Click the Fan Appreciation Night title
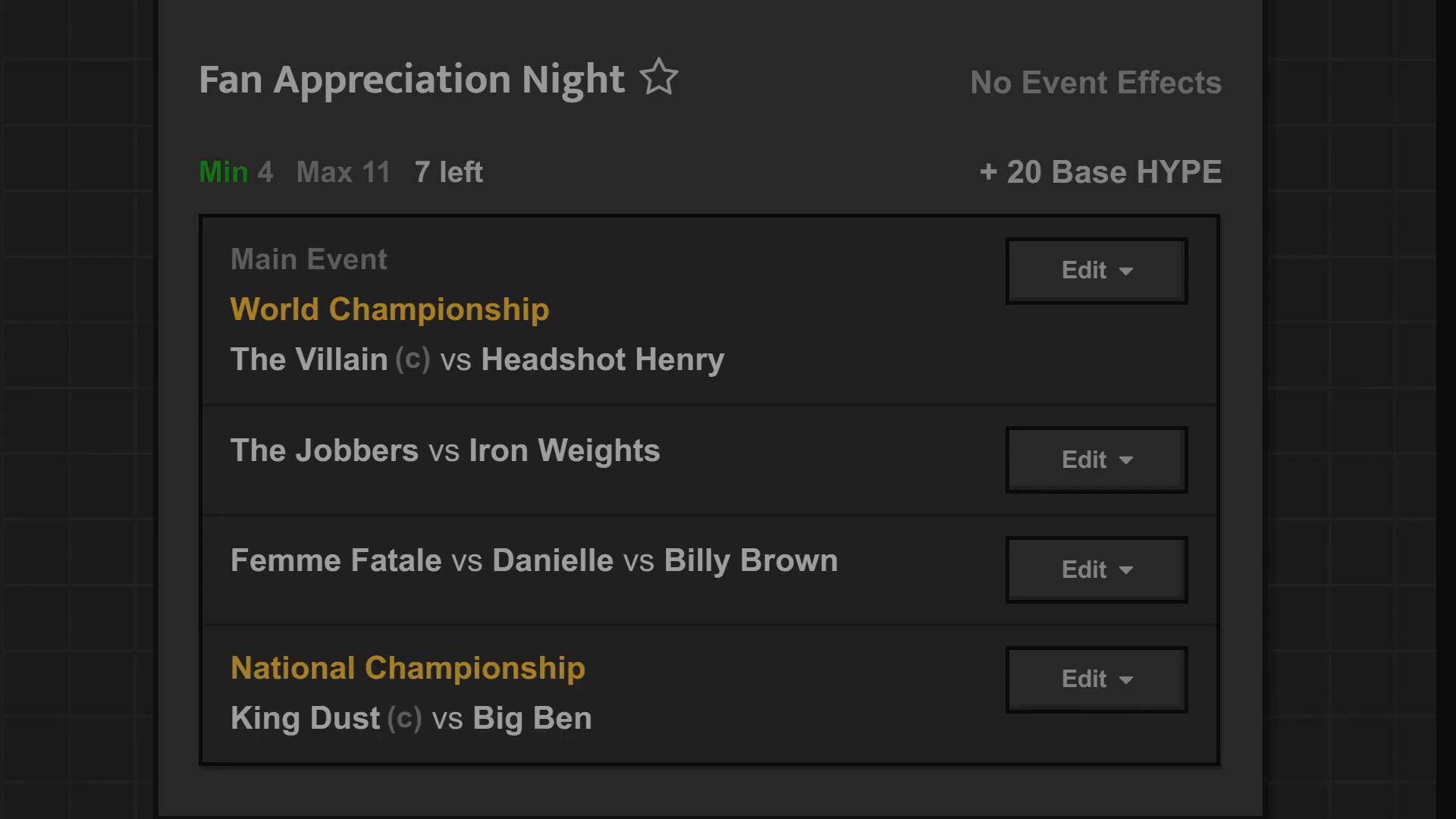1456x819 pixels. 411,80
